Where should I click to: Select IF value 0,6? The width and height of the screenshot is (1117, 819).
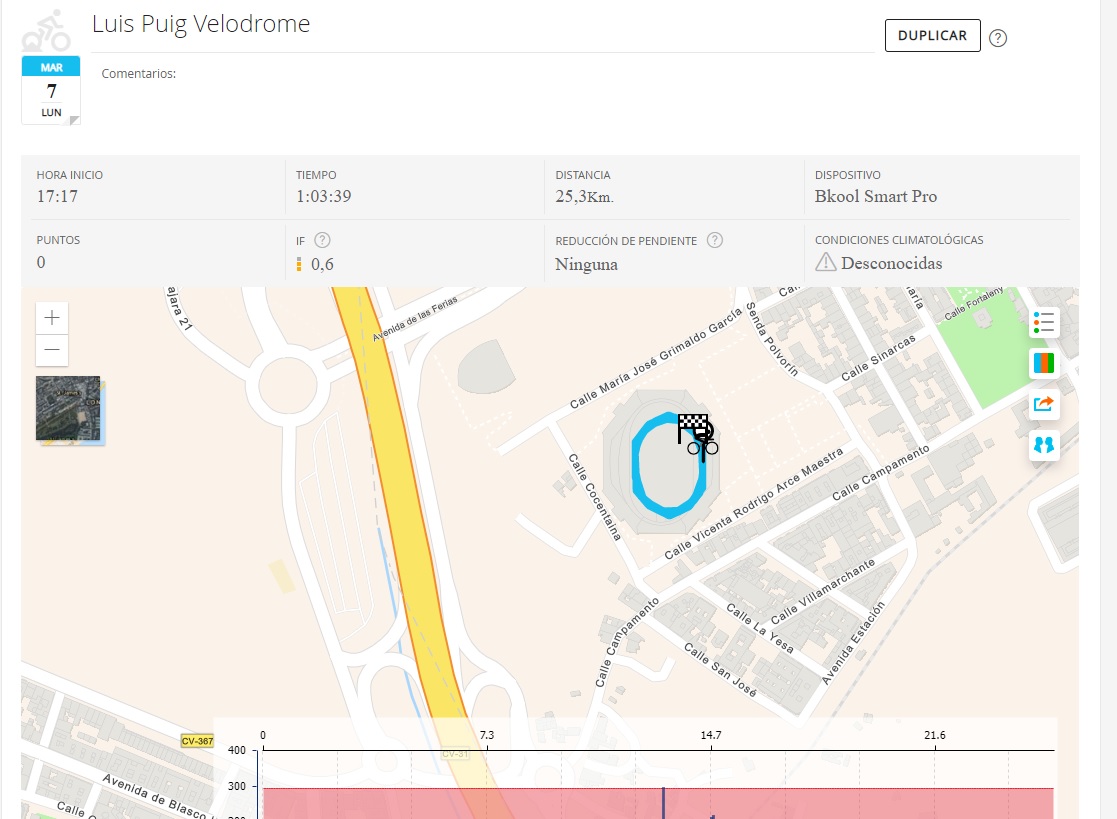click(x=322, y=264)
